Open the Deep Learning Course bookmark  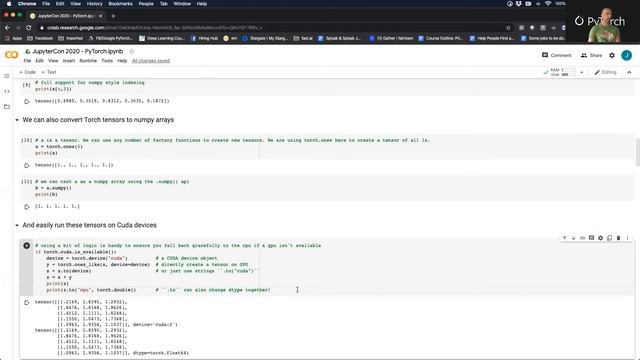click(162, 38)
